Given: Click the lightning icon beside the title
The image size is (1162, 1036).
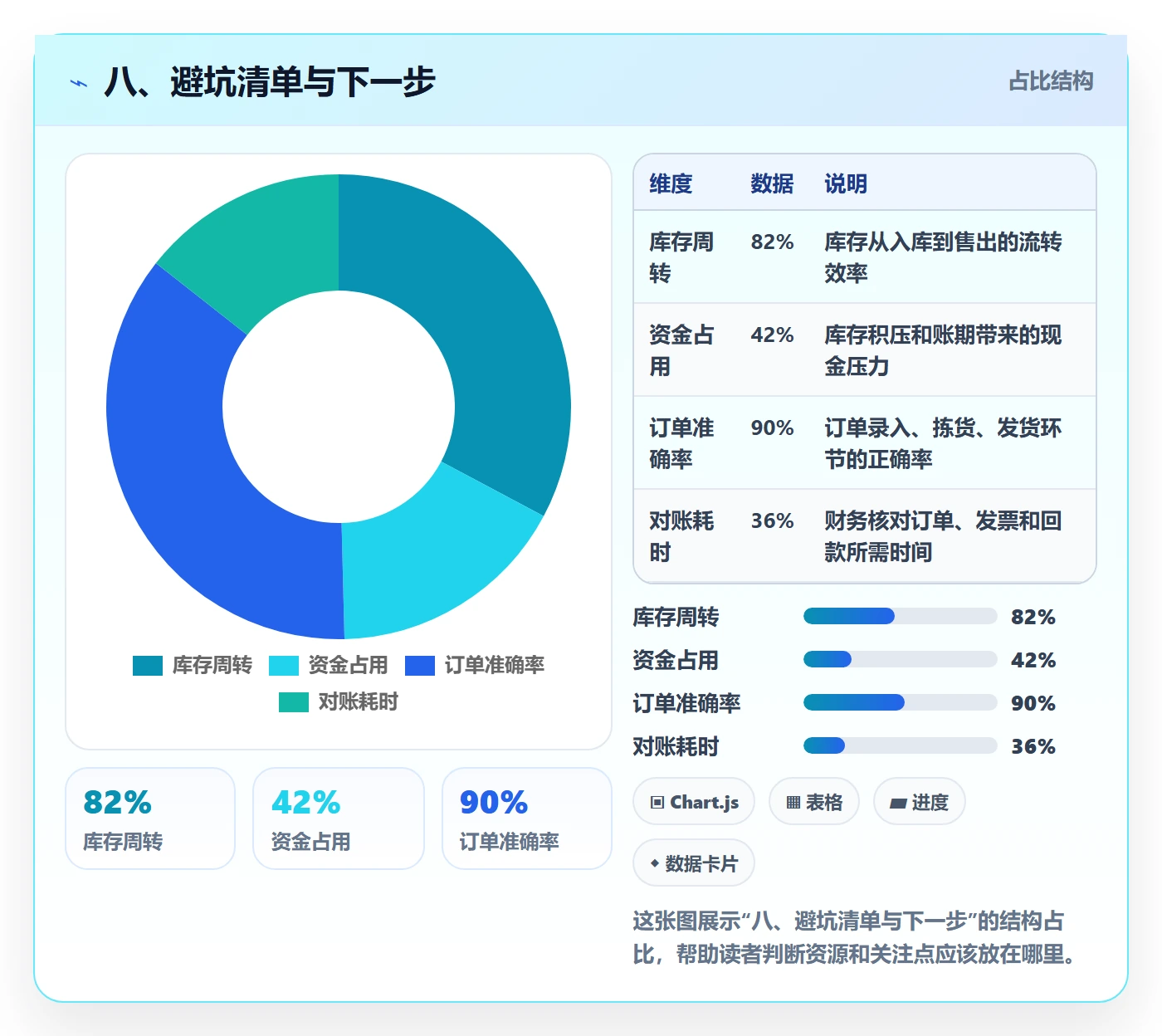Looking at the screenshot, I should pyautogui.click(x=79, y=83).
